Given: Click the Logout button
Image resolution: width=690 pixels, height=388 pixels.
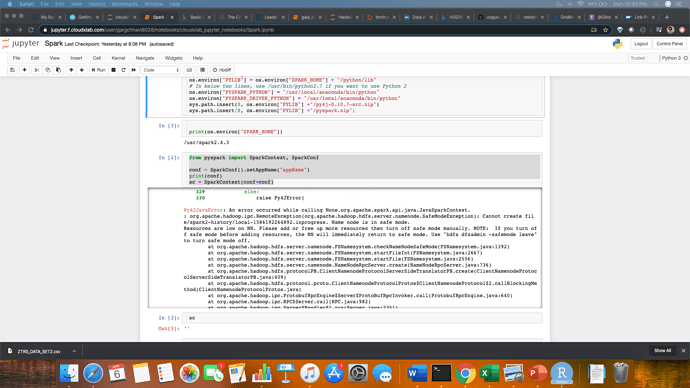Looking at the screenshot, I should [641, 44].
